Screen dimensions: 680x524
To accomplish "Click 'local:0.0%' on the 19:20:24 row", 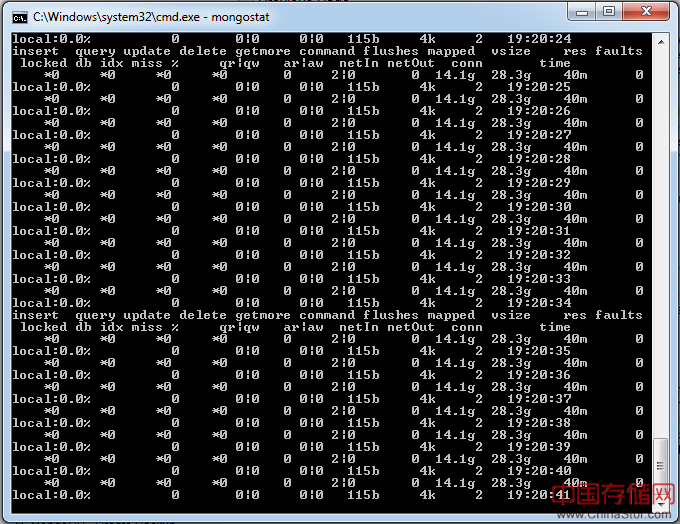I will tap(51, 39).
